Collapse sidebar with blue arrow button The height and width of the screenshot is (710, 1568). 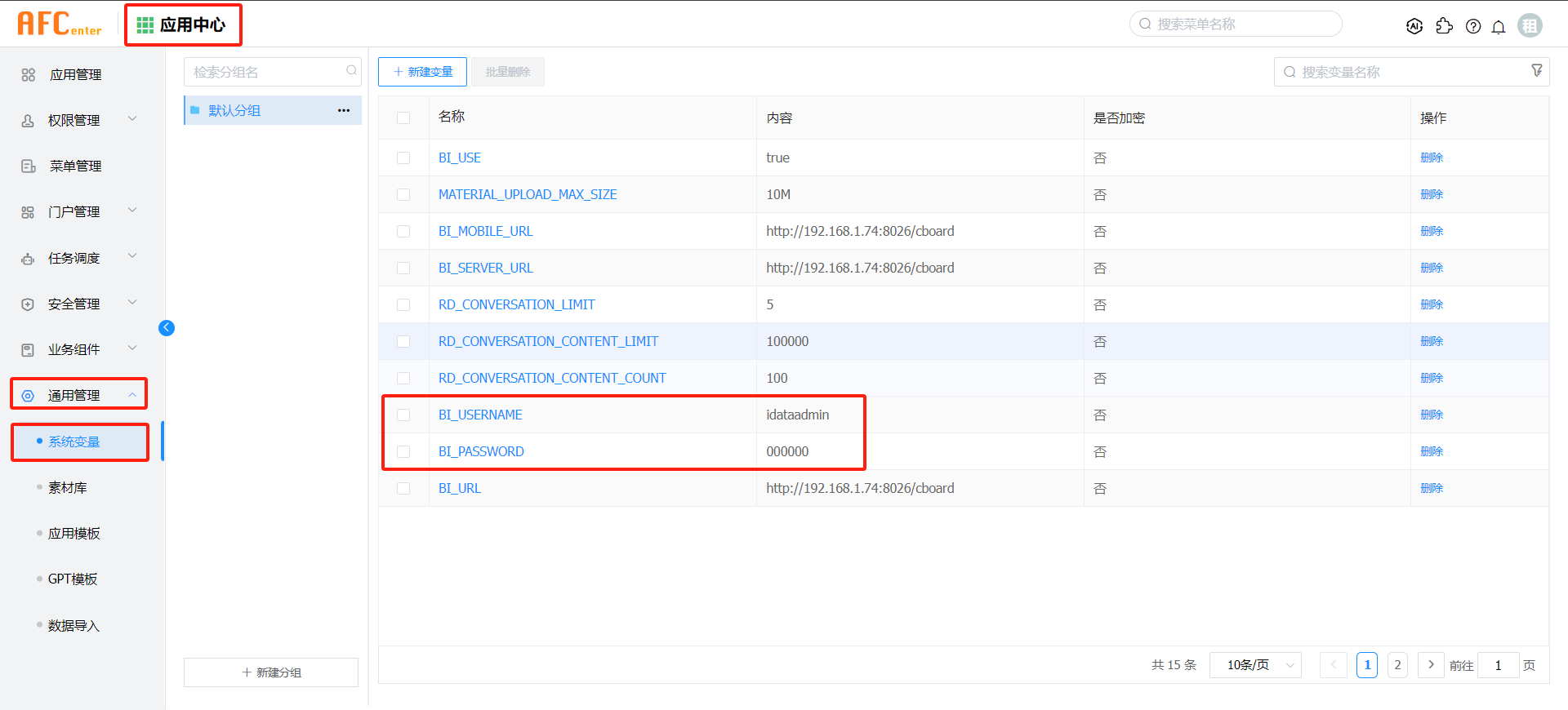[x=167, y=328]
